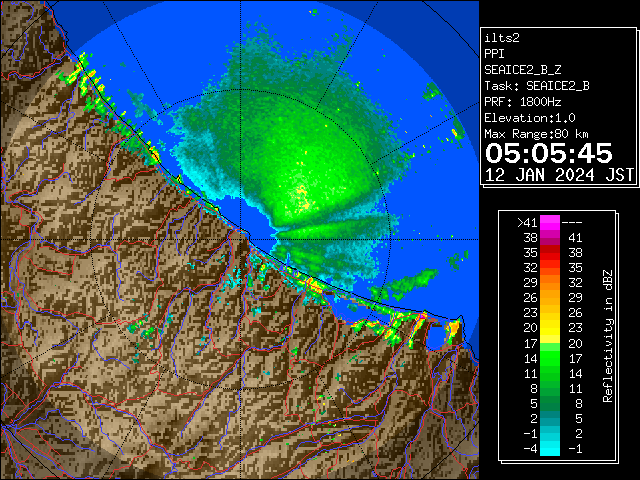Pick the orange 29 to 32 color band
The height and width of the screenshot is (480, 640).
click(x=550, y=282)
